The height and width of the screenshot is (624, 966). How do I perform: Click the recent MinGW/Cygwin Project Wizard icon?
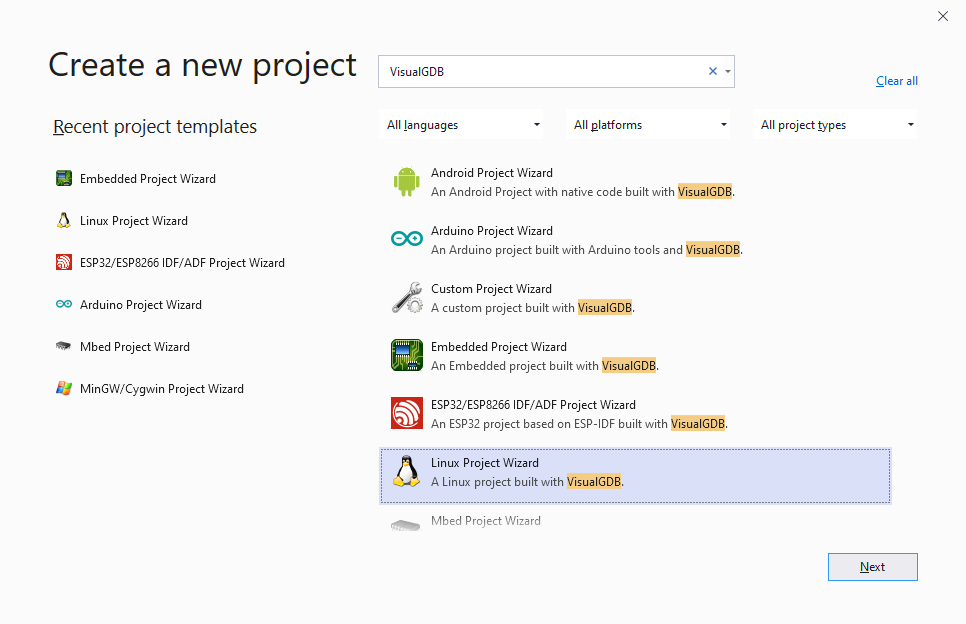64,389
